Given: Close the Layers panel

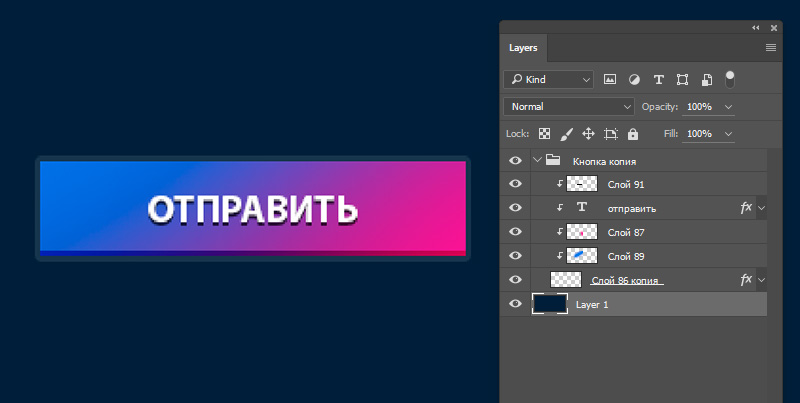Looking at the screenshot, I should pos(774,28).
